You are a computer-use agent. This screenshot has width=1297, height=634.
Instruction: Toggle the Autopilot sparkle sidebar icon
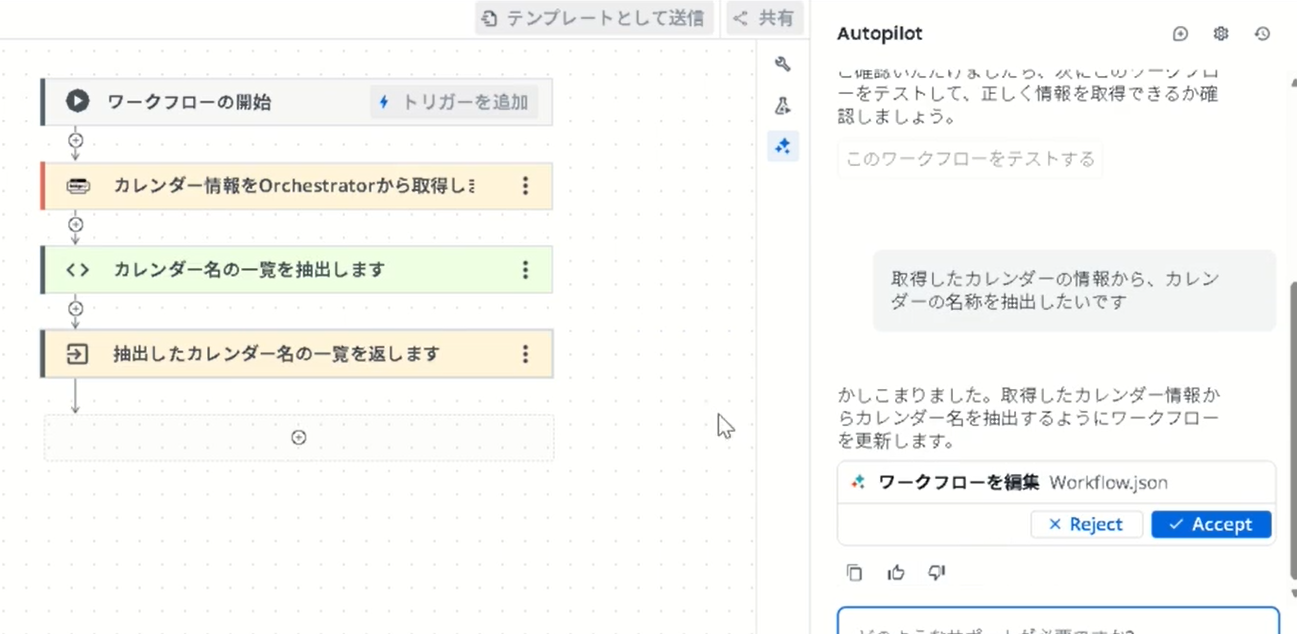coord(783,147)
